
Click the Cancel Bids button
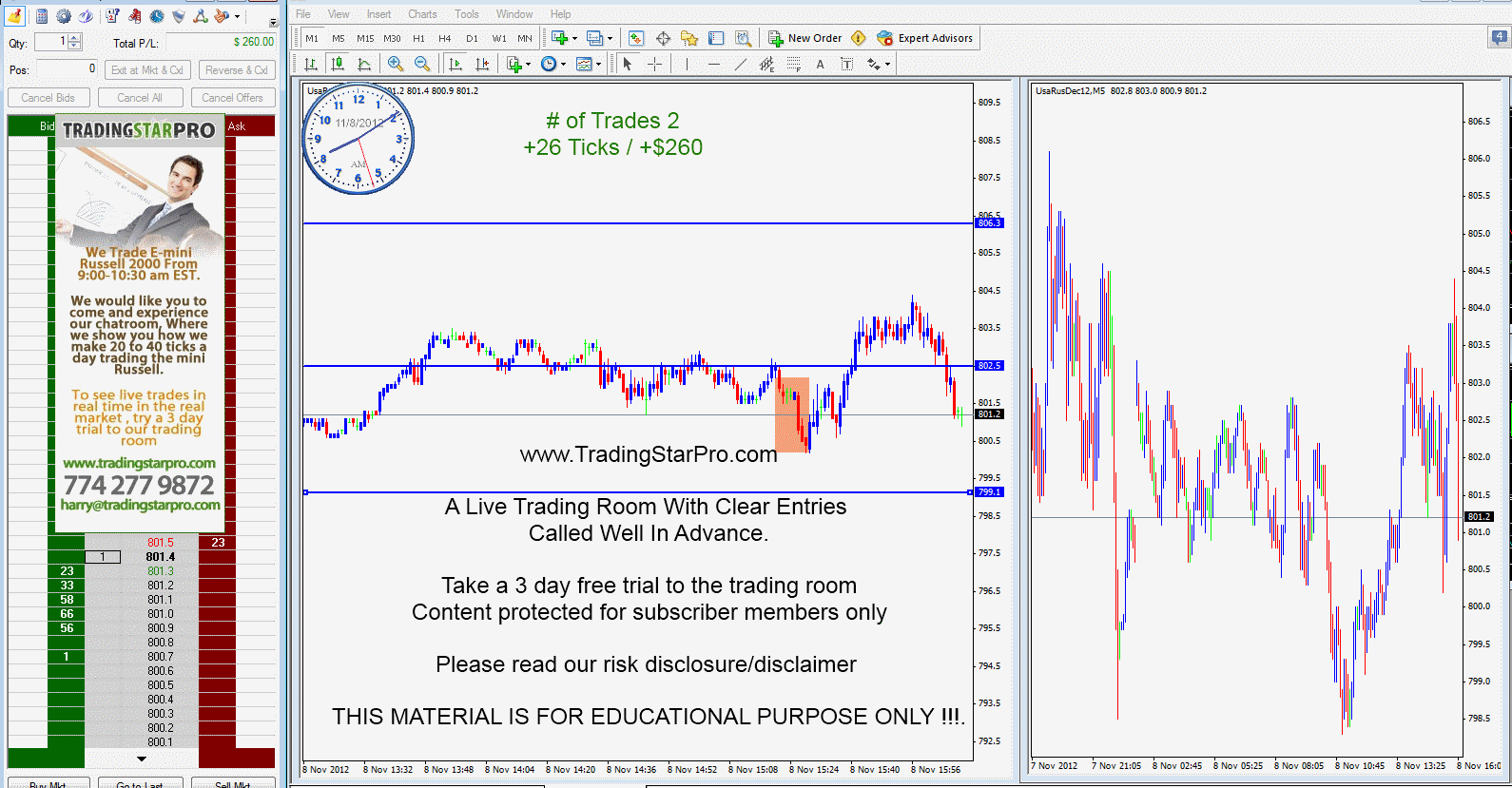pyautogui.click(x=48, y=97)
